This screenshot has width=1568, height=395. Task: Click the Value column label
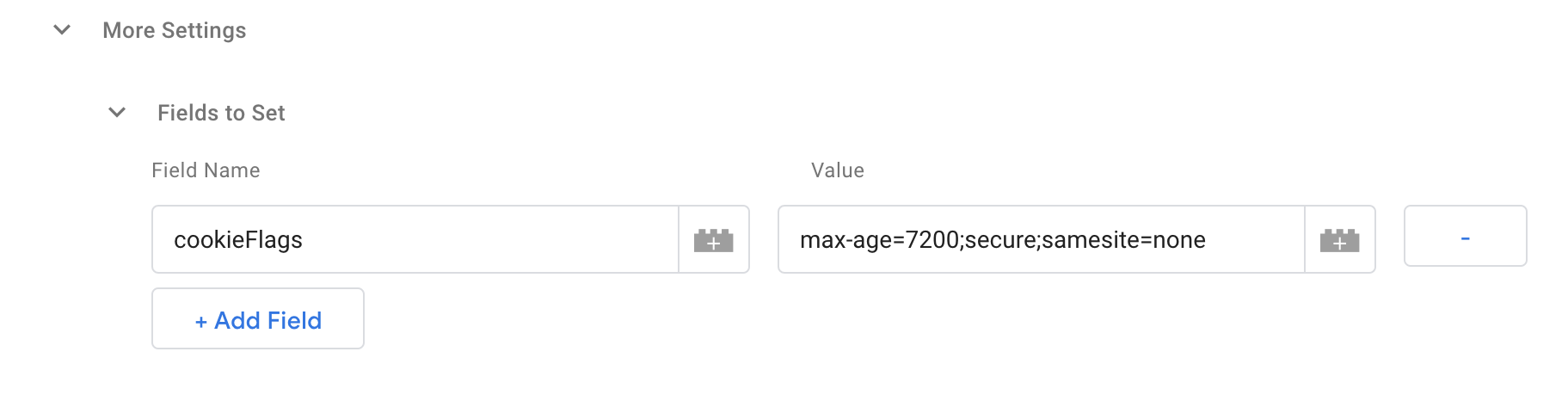point(838,170)
